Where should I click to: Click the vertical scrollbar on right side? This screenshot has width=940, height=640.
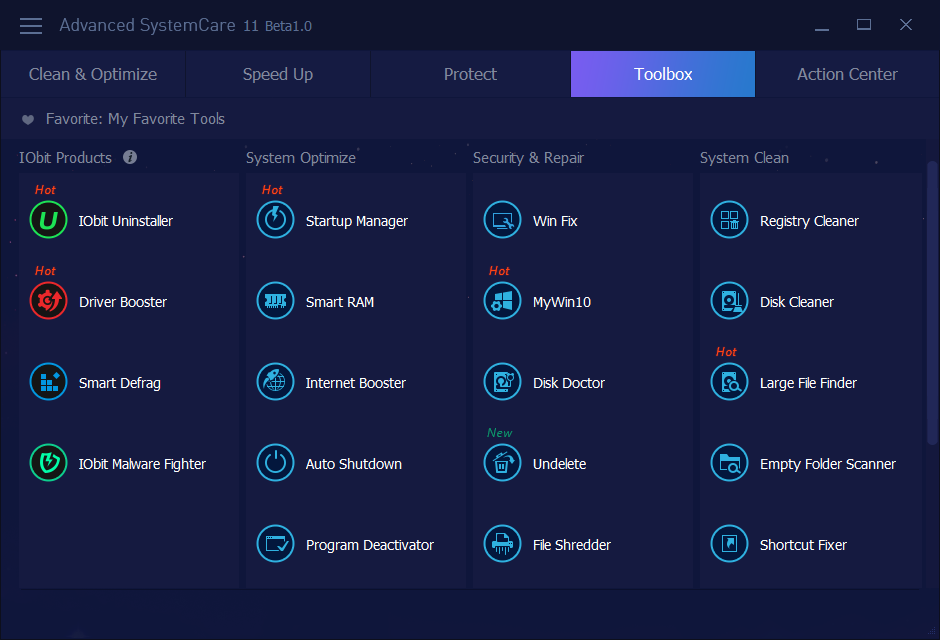coord(932,300)
